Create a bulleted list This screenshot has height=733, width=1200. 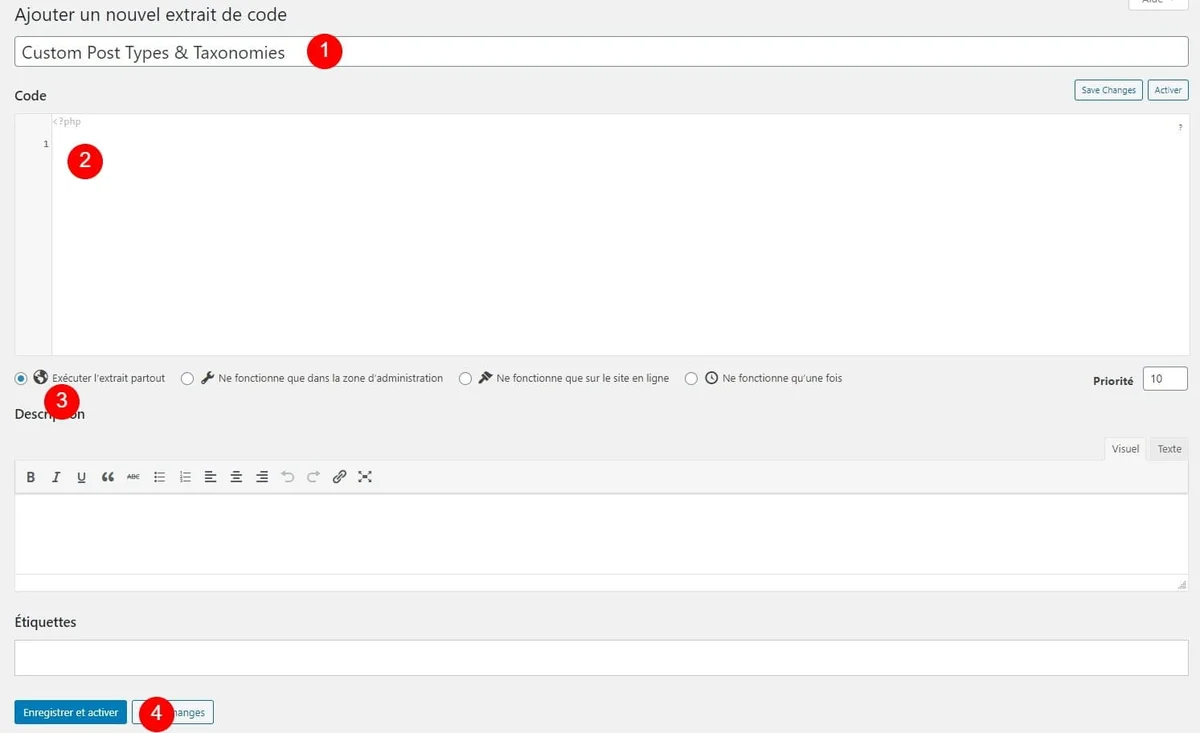coord(159,477)
